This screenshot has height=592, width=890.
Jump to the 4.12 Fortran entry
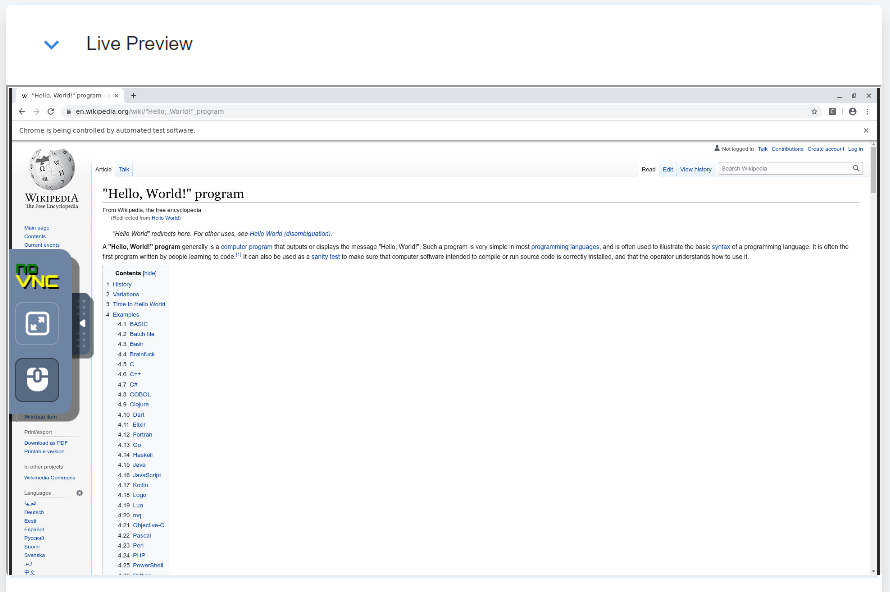tap(142, 435)
